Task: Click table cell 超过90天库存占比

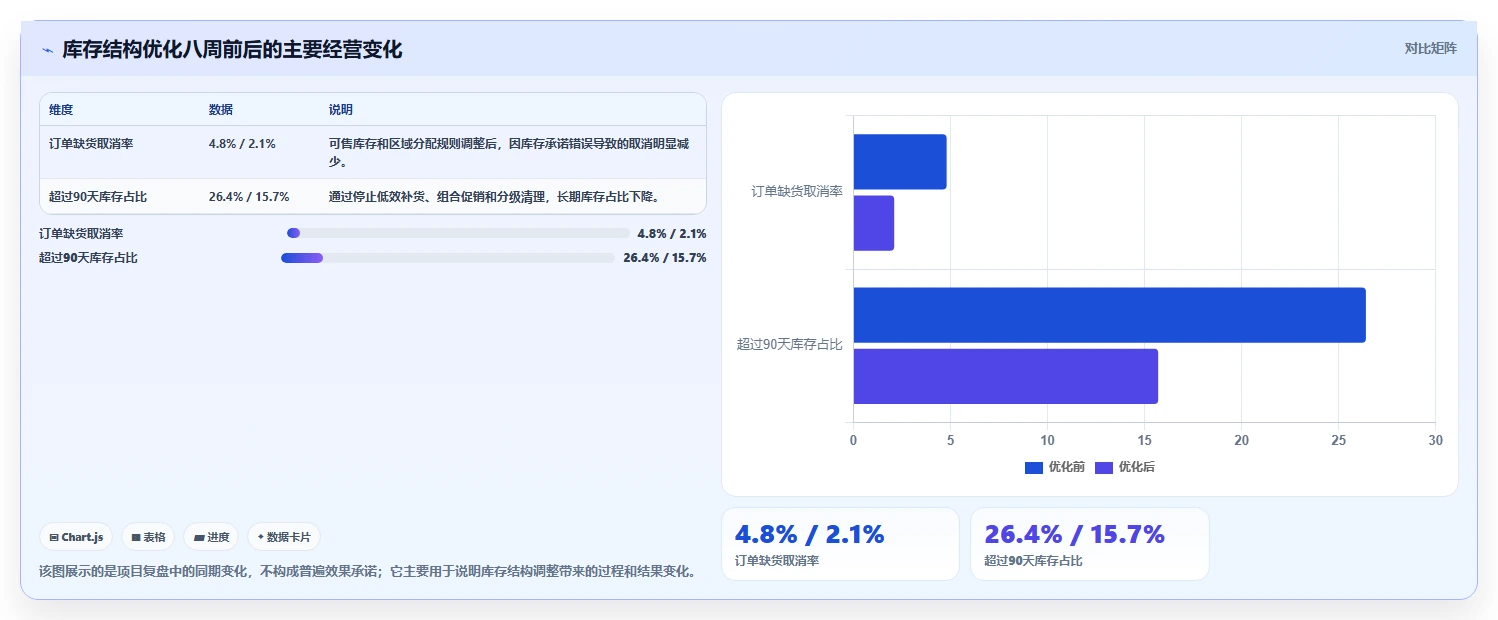Action: [x=98, y=197]
